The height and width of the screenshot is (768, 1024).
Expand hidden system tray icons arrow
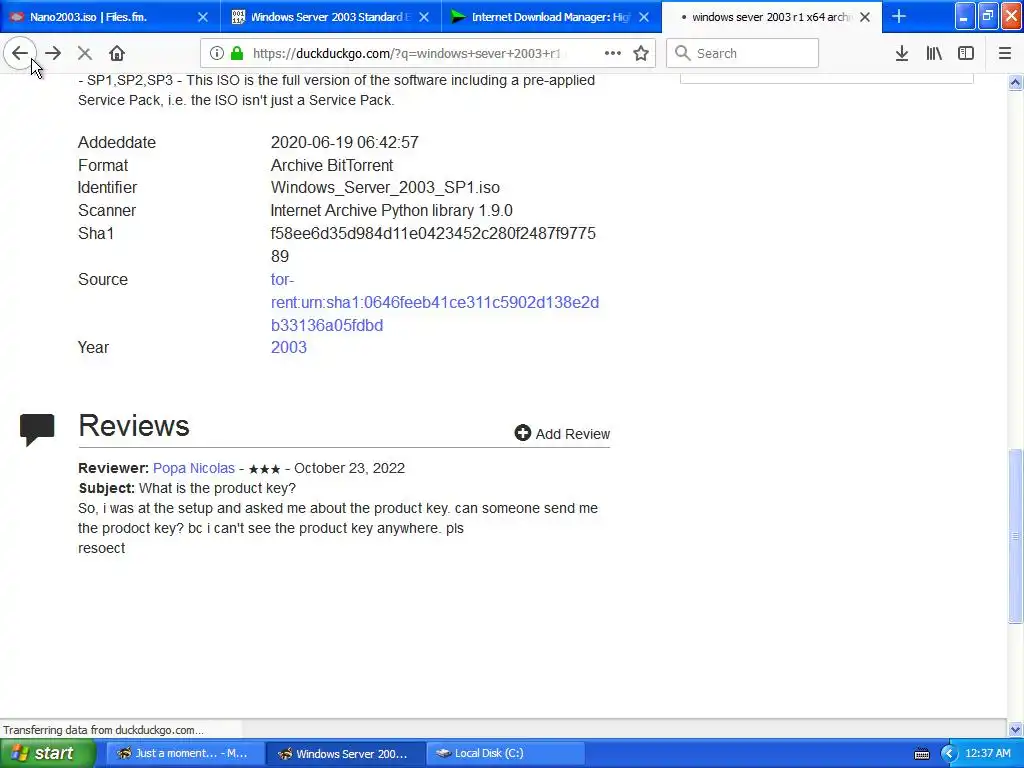(949, 754)
